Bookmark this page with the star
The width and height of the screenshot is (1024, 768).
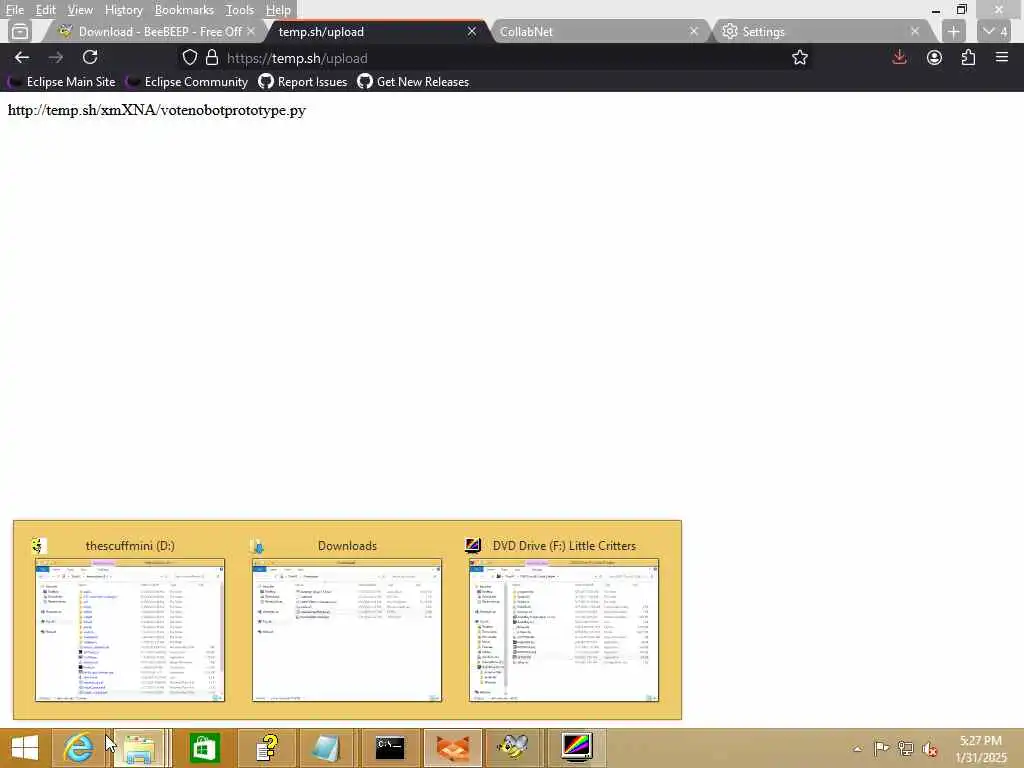(x=799, y=57)
